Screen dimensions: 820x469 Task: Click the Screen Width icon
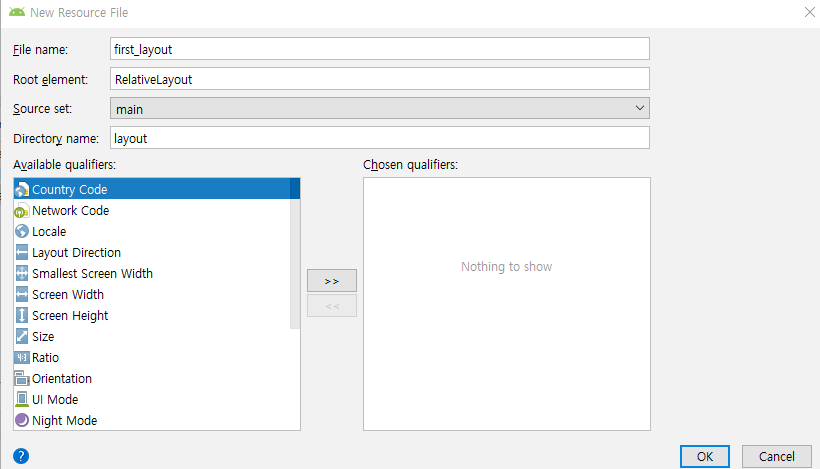[x=22, y=294]
